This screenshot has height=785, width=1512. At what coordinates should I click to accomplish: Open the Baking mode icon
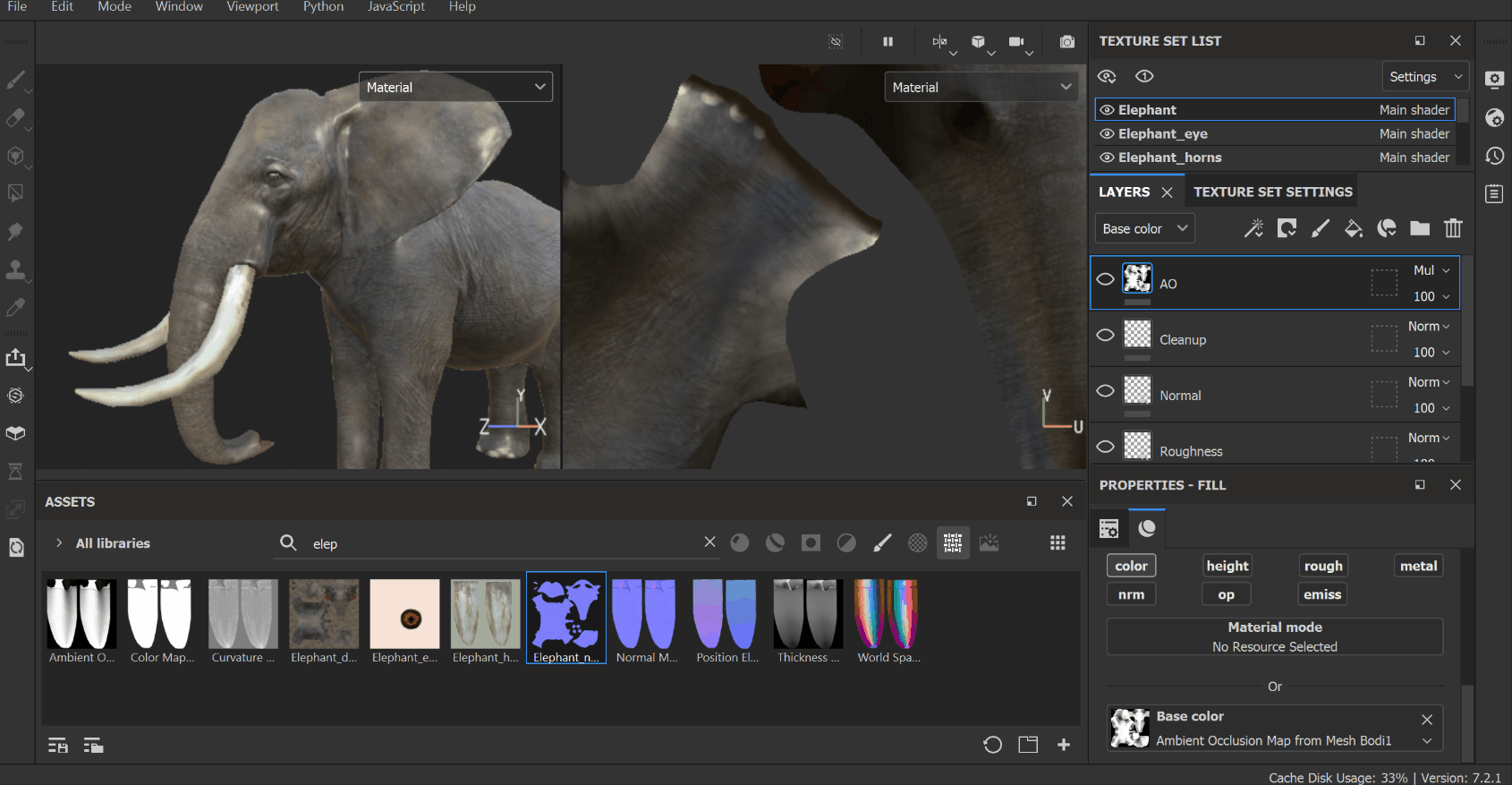click(x=15, y=396)
